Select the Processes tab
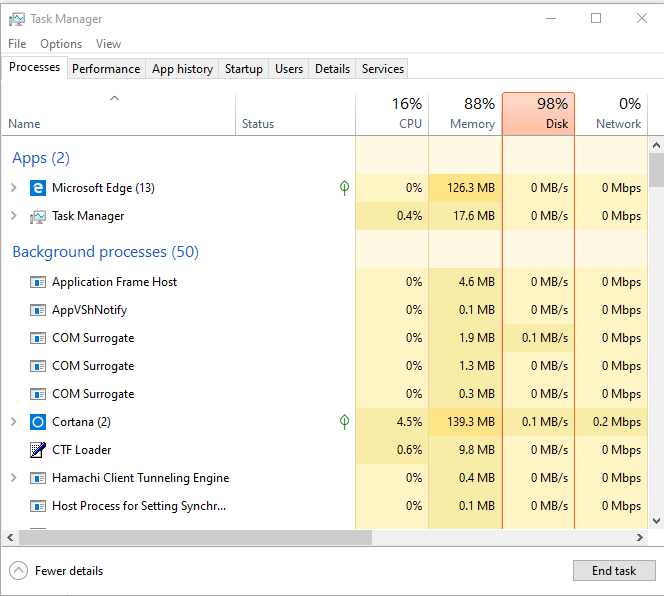 35,67
